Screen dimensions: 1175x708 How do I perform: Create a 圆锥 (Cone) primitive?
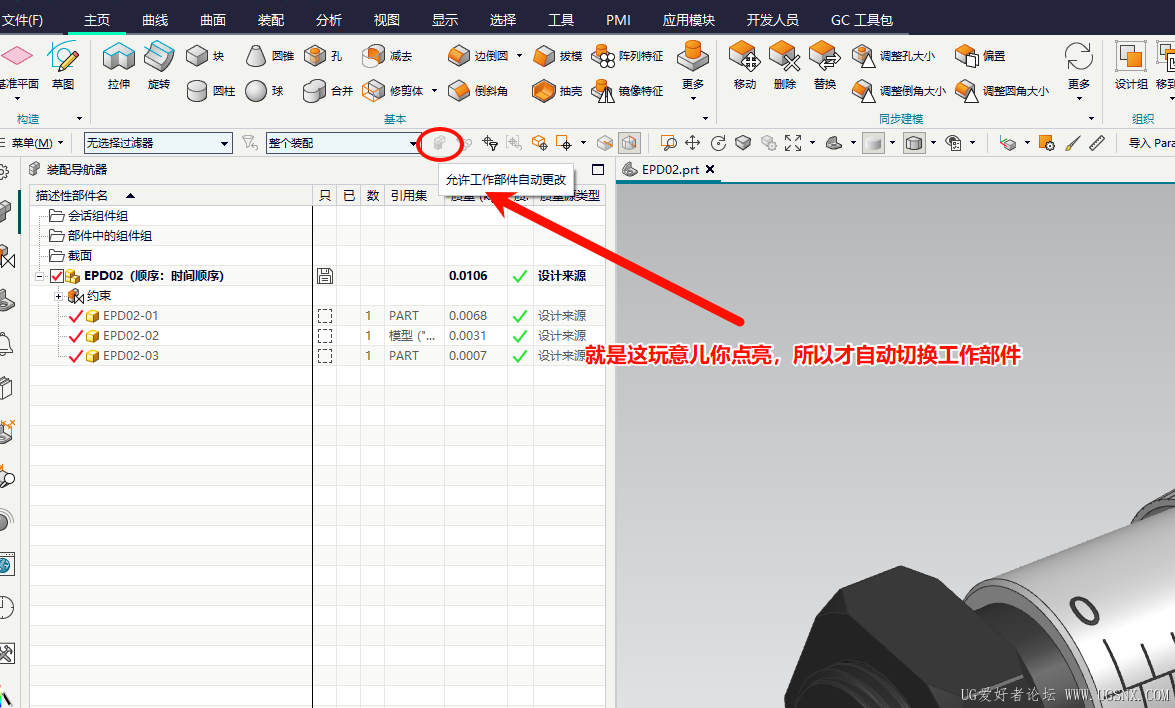pos(270,55)
